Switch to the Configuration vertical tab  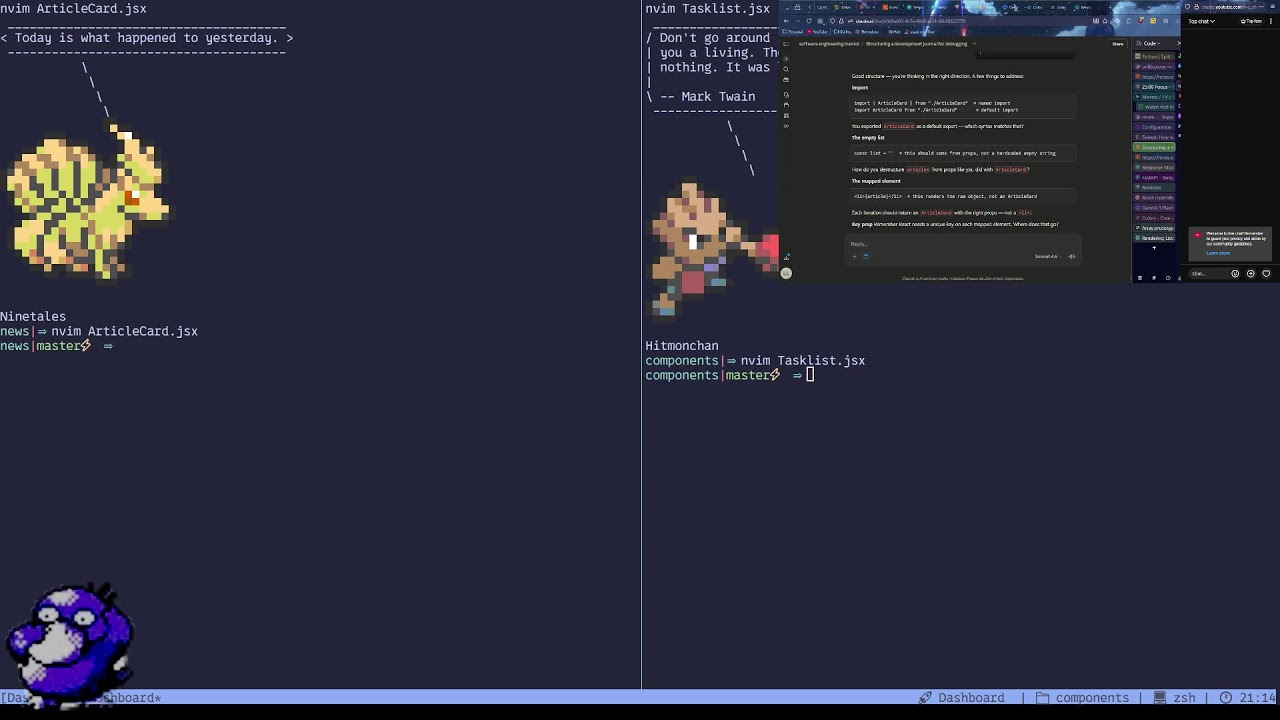(1154, 127)
